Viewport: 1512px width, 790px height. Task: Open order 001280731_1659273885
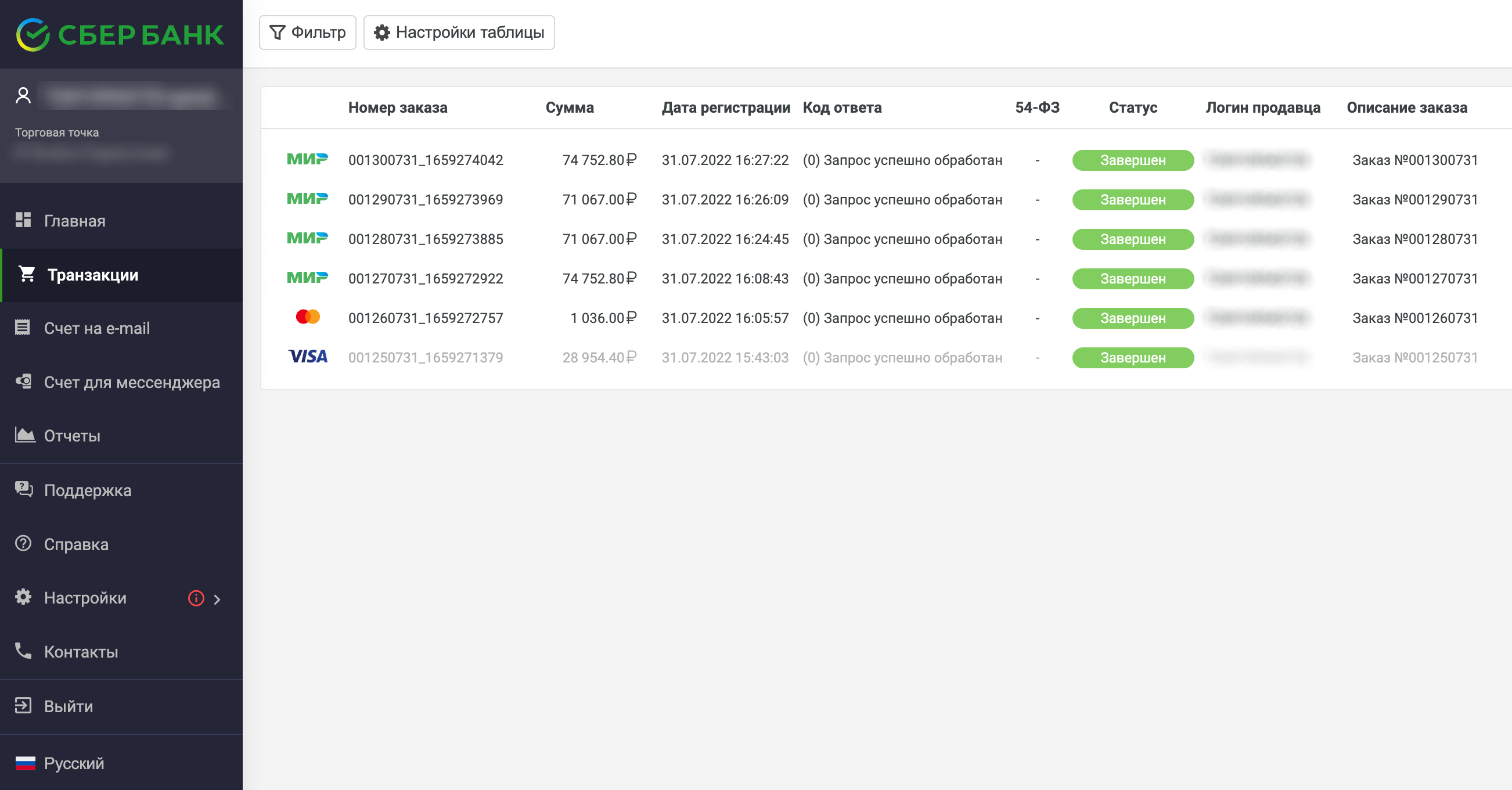click(x=426, y=239)
